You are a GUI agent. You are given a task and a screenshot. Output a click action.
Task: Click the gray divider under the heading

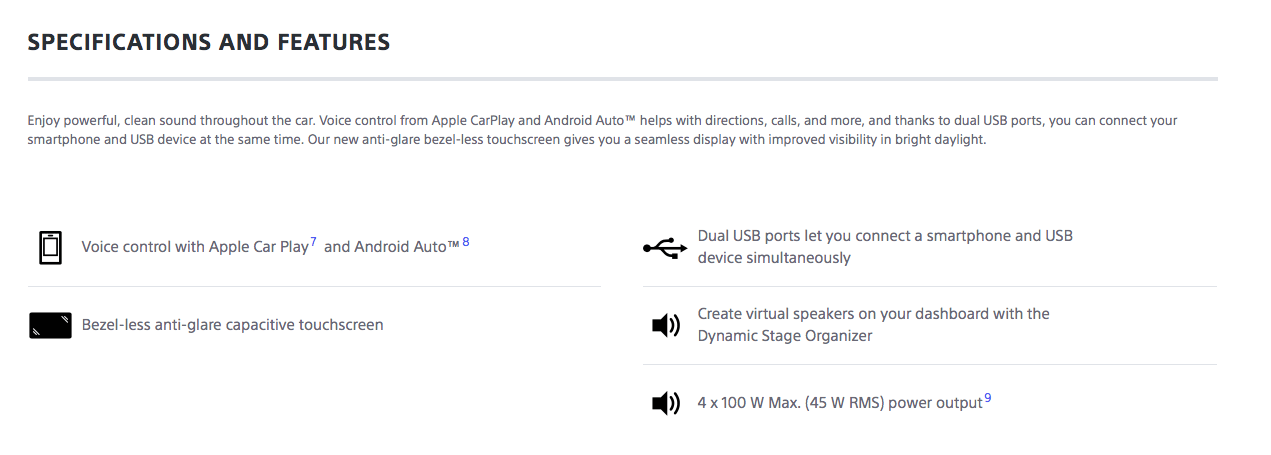coord(623,78)
